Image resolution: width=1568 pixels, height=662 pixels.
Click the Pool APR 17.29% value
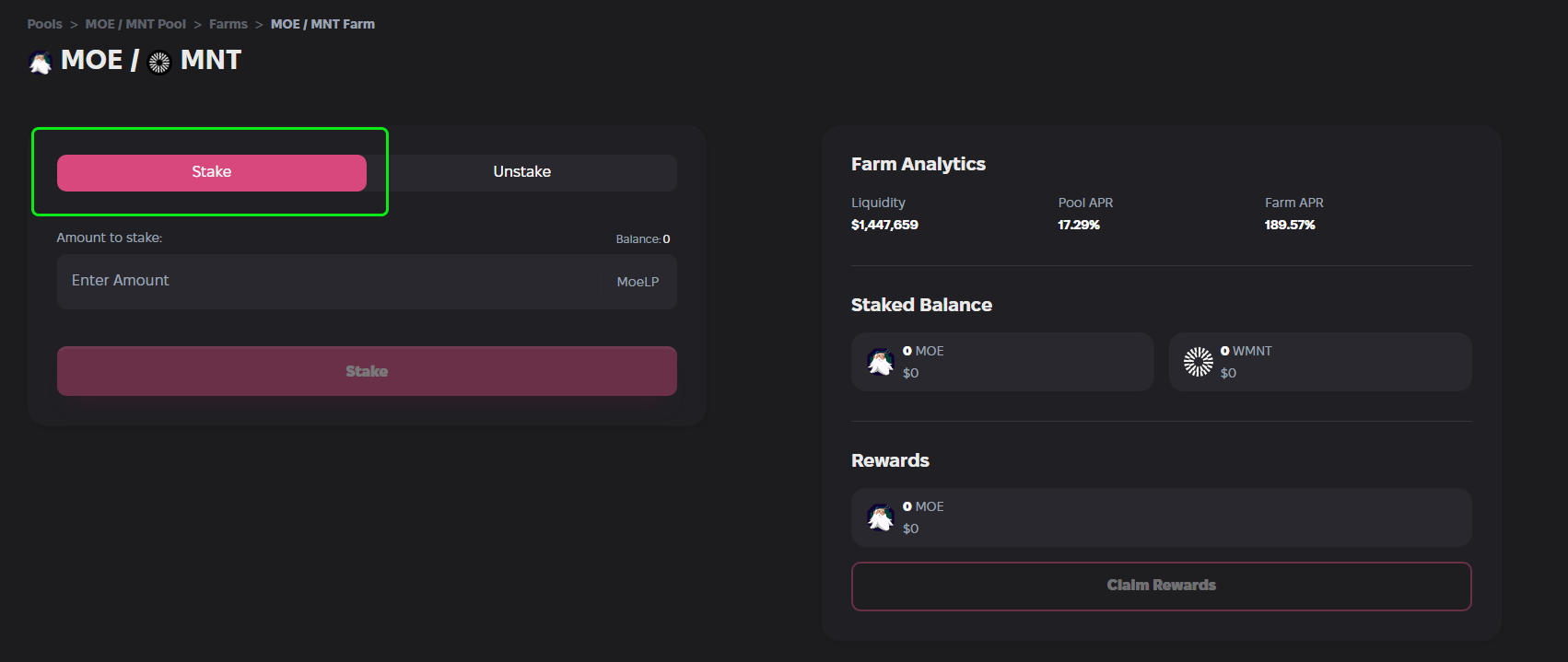[1079, 225]
